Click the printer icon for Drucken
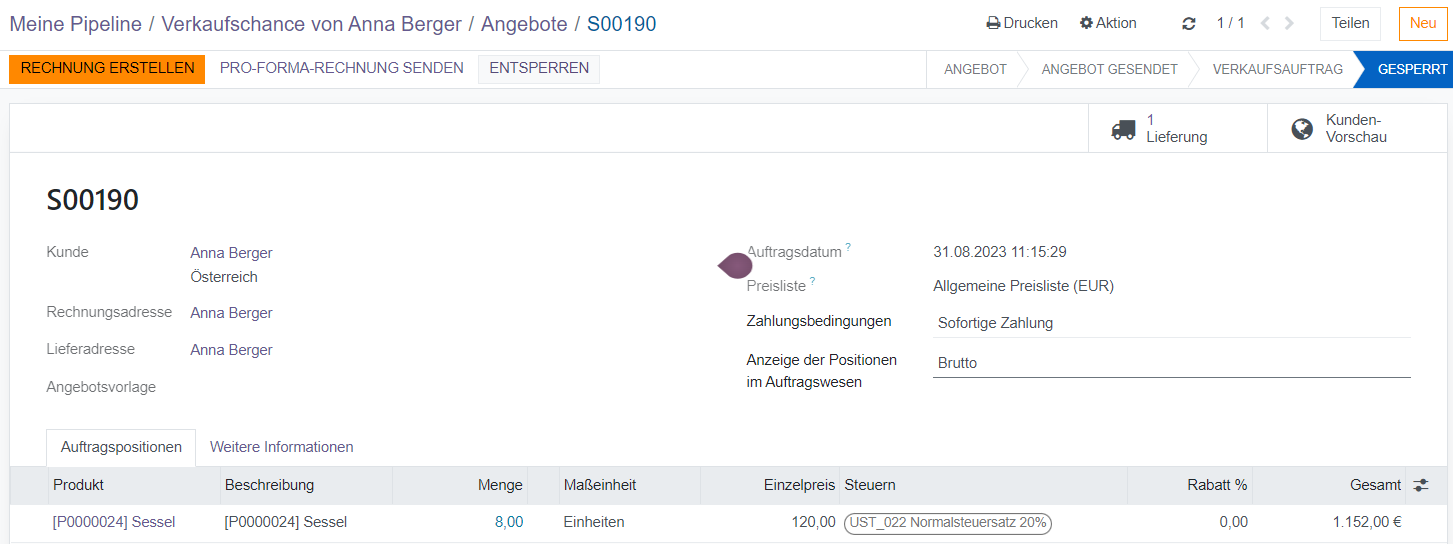This screenshot has width=1453, height=544. [x=993, y=23]
